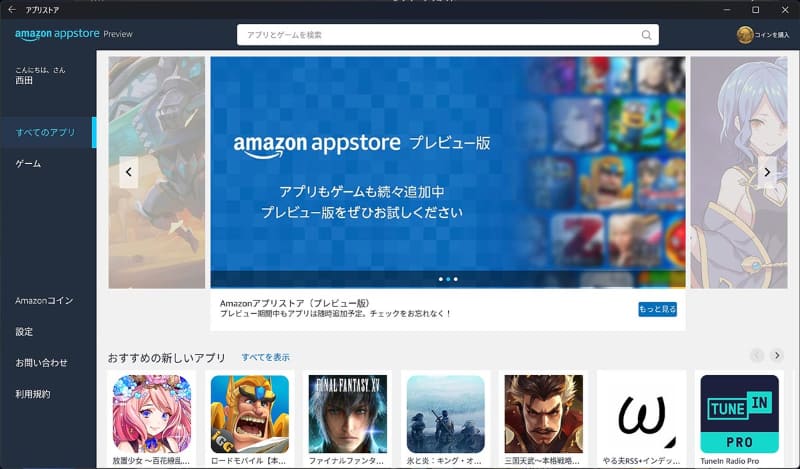Image resolution: width=800 pixels, height=469 pixels.
Task: Go to previous recommended apps page
Action: [x=757, y=355]
